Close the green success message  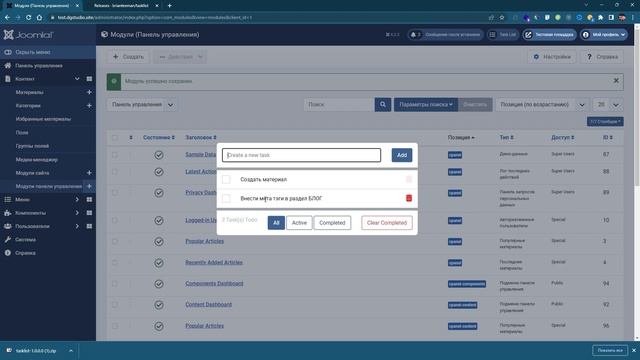tap(616, 81)
